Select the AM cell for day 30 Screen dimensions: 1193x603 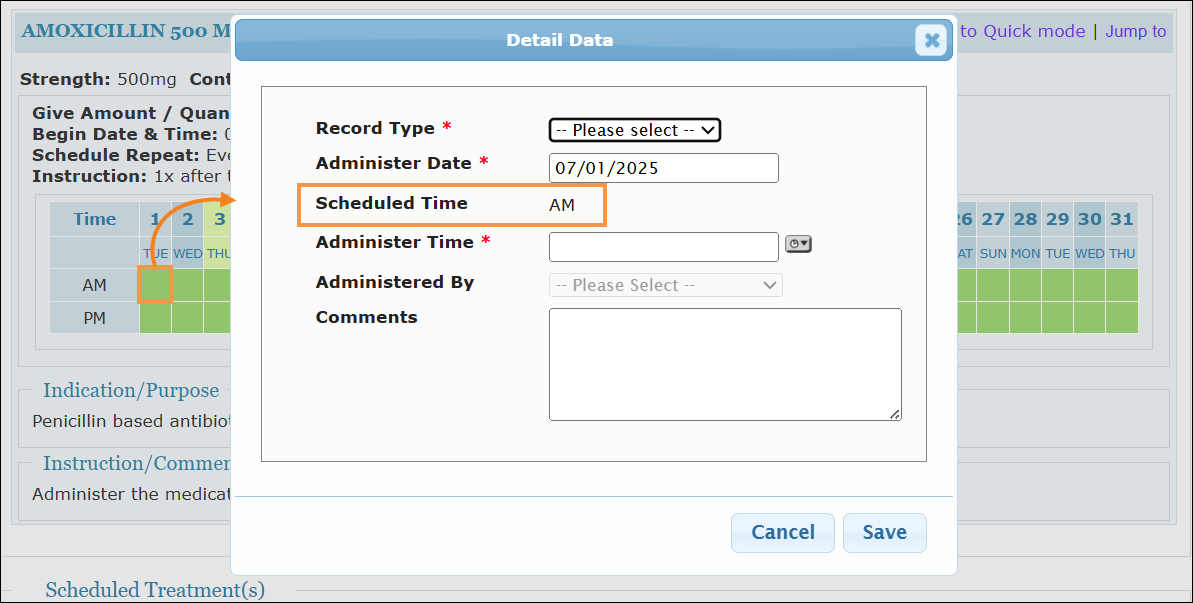(x=1090, y=285)
